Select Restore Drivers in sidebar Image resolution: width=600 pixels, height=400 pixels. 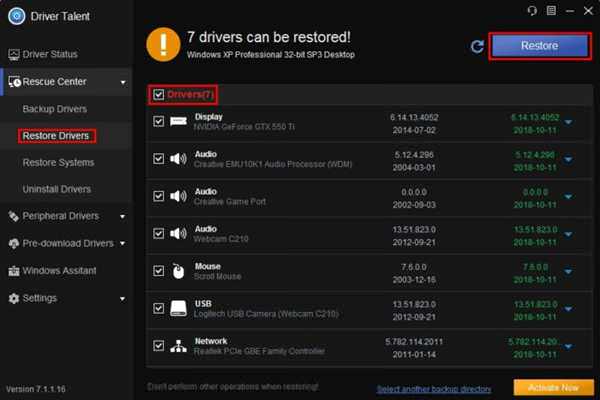[x=56, y=136]
